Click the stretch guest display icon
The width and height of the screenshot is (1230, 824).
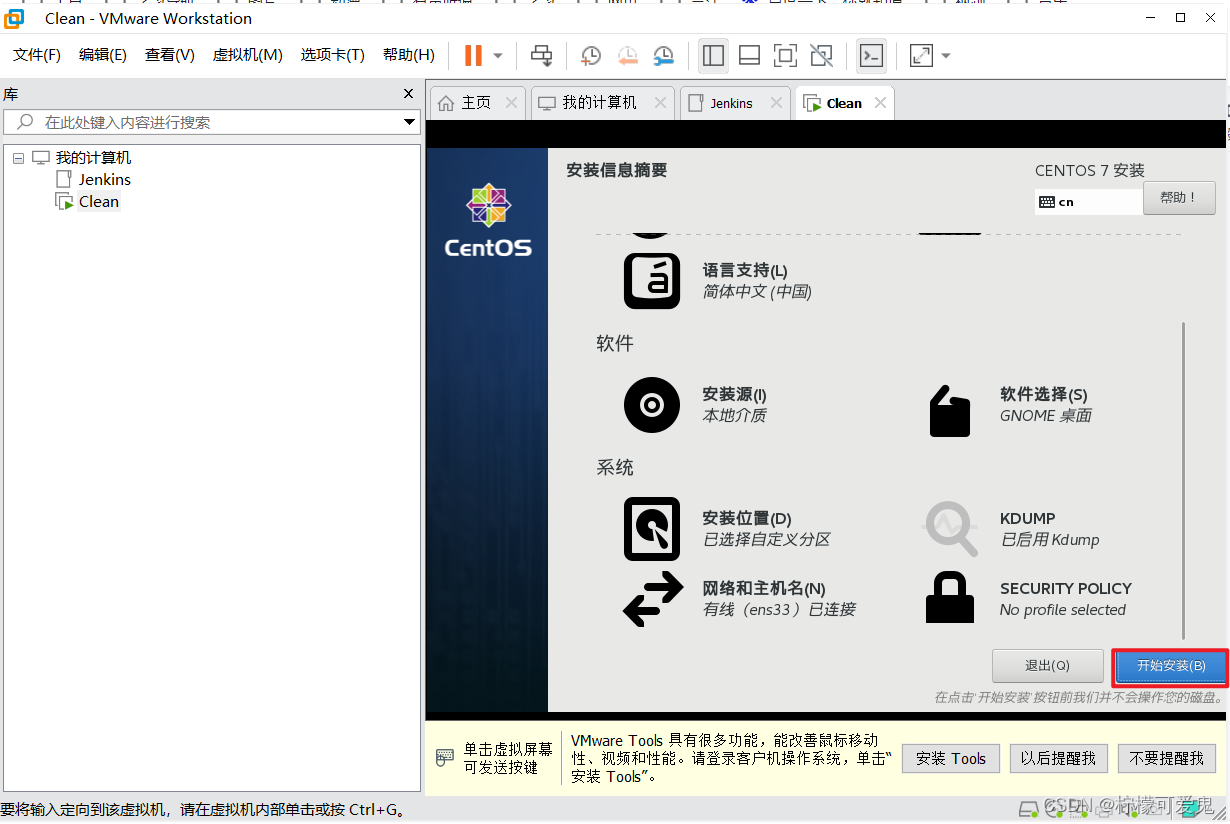(921, 55)
